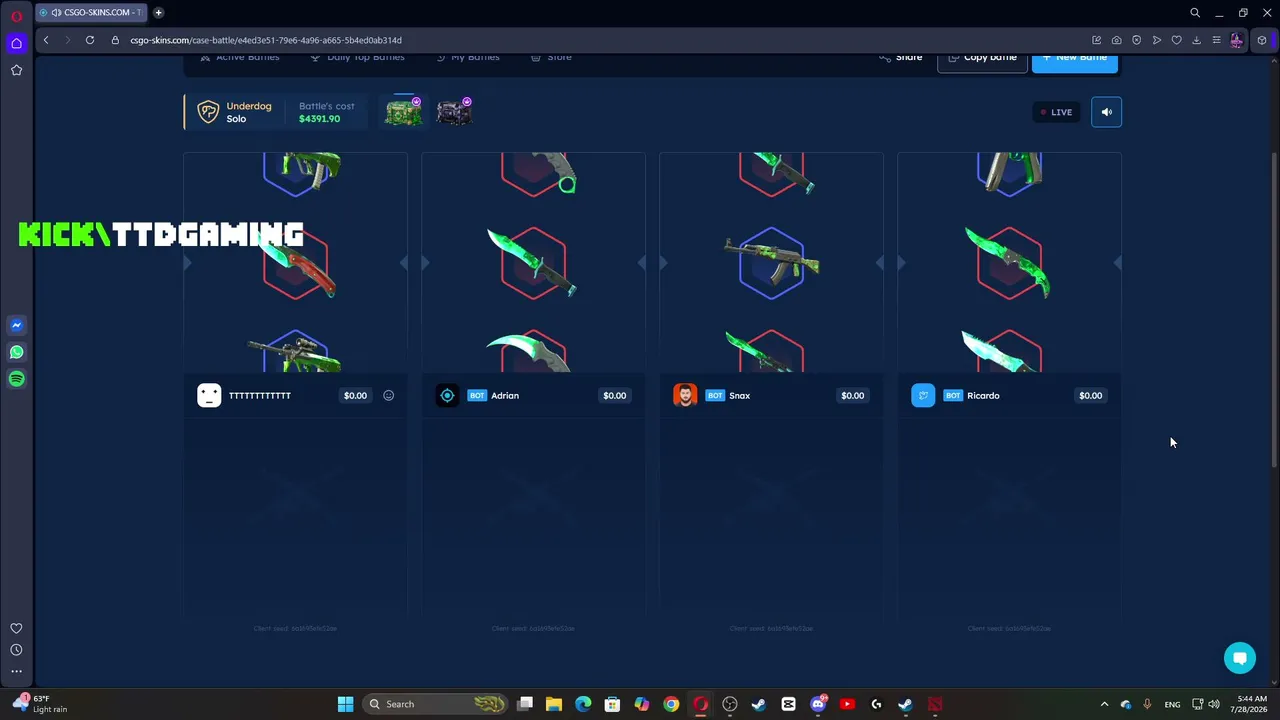The width and height of the screenshot is (1280, 720).
Task: Take a snapshot with camera icon
Action: (1116, 40)
